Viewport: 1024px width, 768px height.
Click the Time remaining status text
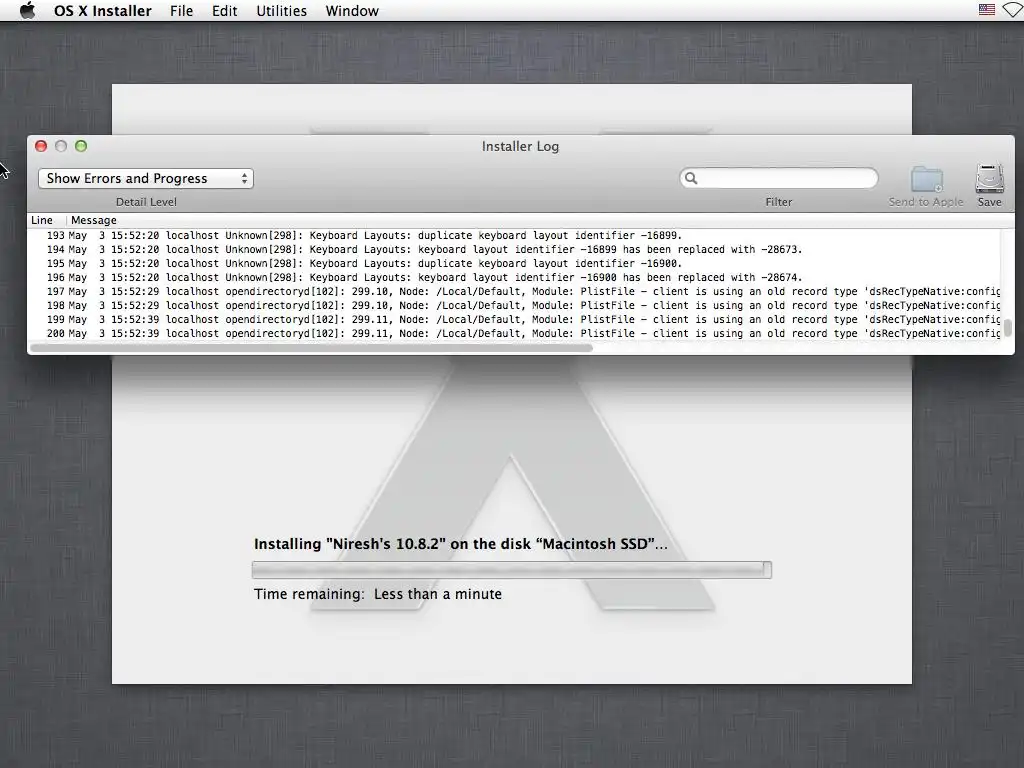tap(377, 594)
